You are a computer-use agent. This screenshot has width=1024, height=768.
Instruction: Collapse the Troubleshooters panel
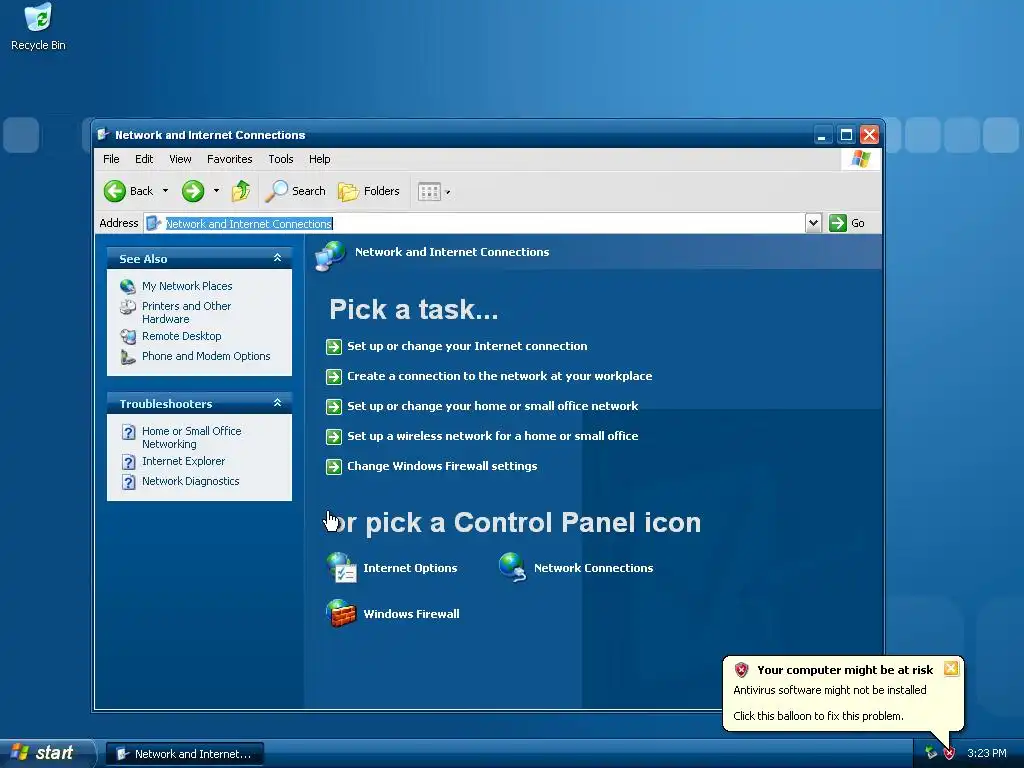[278, 403]
